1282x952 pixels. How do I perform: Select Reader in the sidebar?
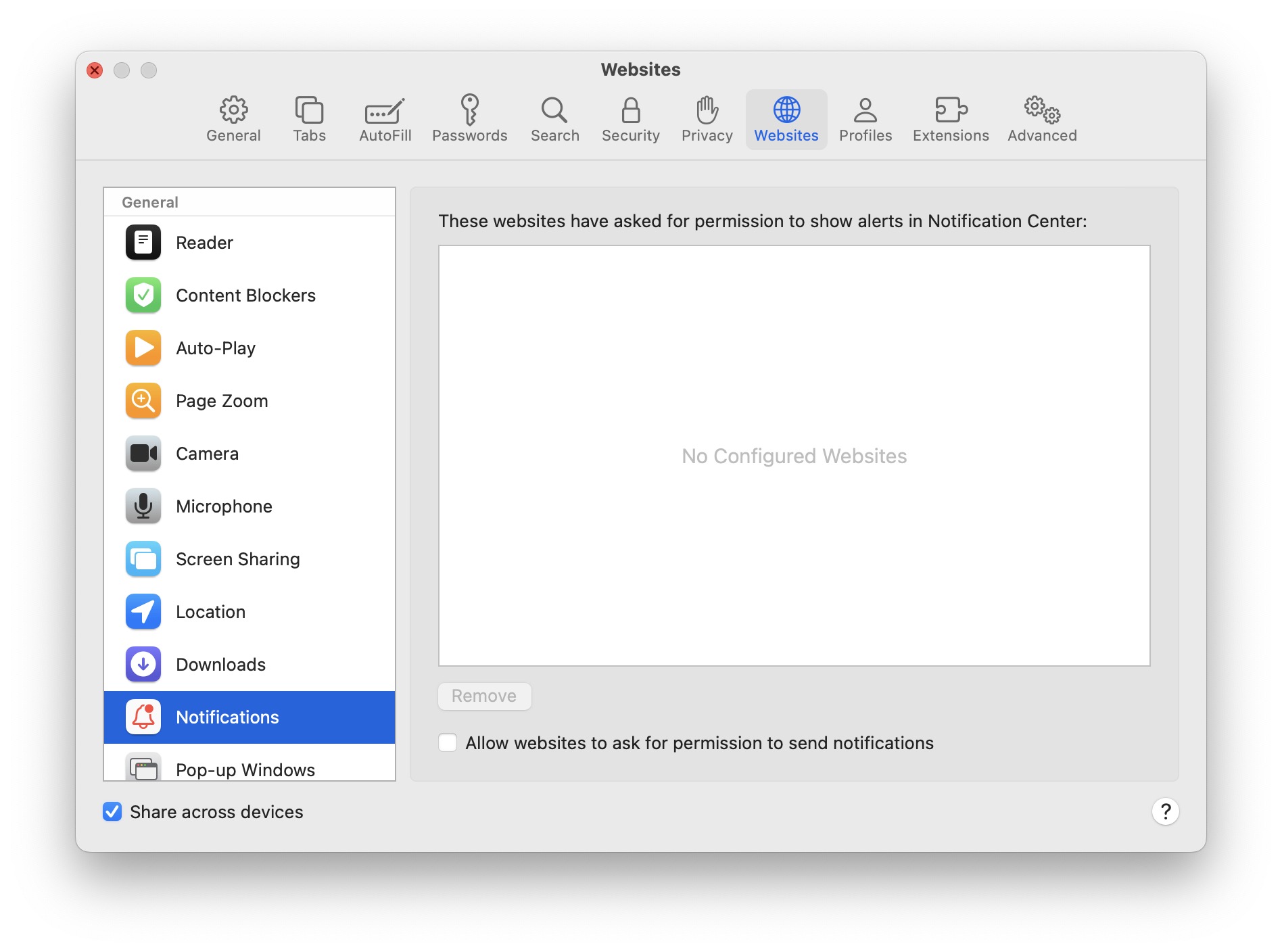coord(250,243)
